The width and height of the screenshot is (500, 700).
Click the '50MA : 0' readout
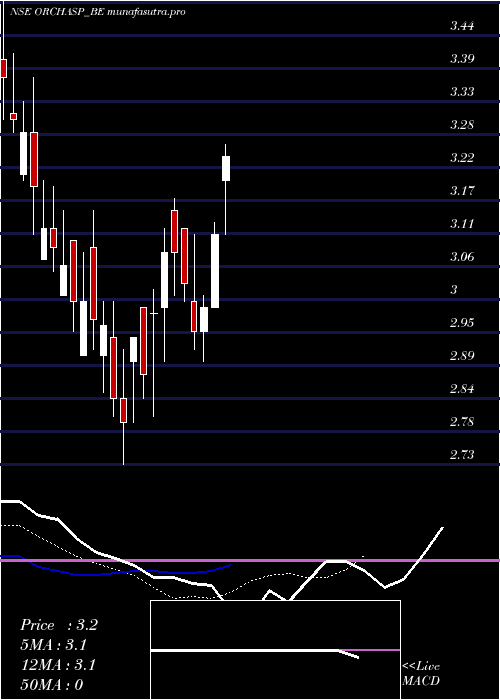52,685
